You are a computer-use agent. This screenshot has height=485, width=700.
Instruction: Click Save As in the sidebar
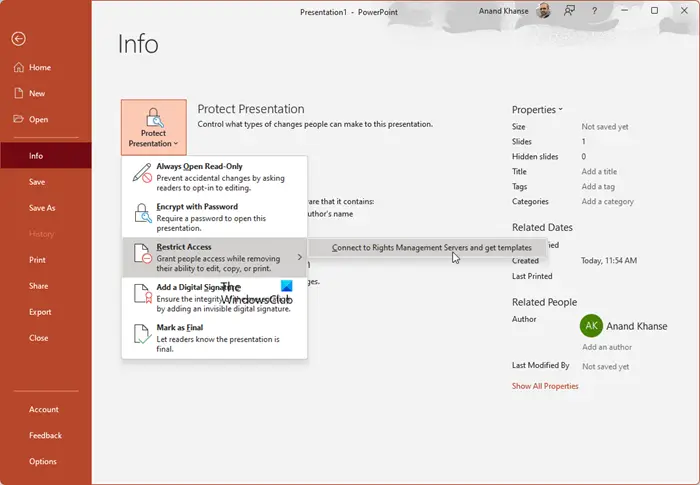[x=46, y=208]
